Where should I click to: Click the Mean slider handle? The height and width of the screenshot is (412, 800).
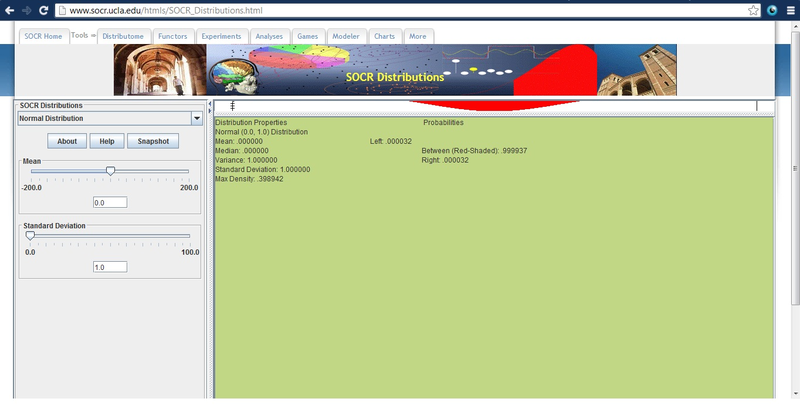tap(110, 171)
